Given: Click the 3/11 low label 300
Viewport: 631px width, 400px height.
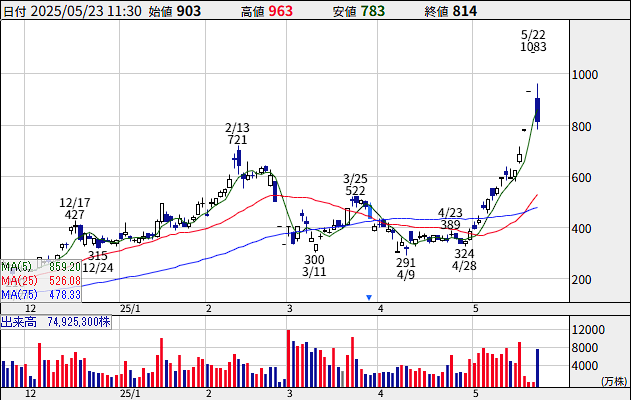Looking at the screenshot, I should [x=314, y=260].
